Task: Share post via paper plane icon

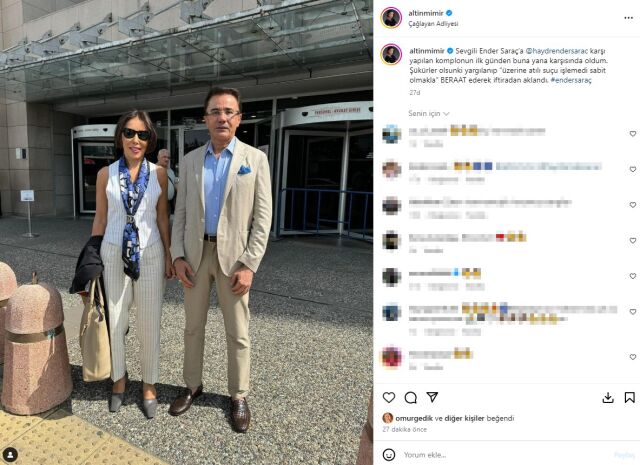Action: 432,397
